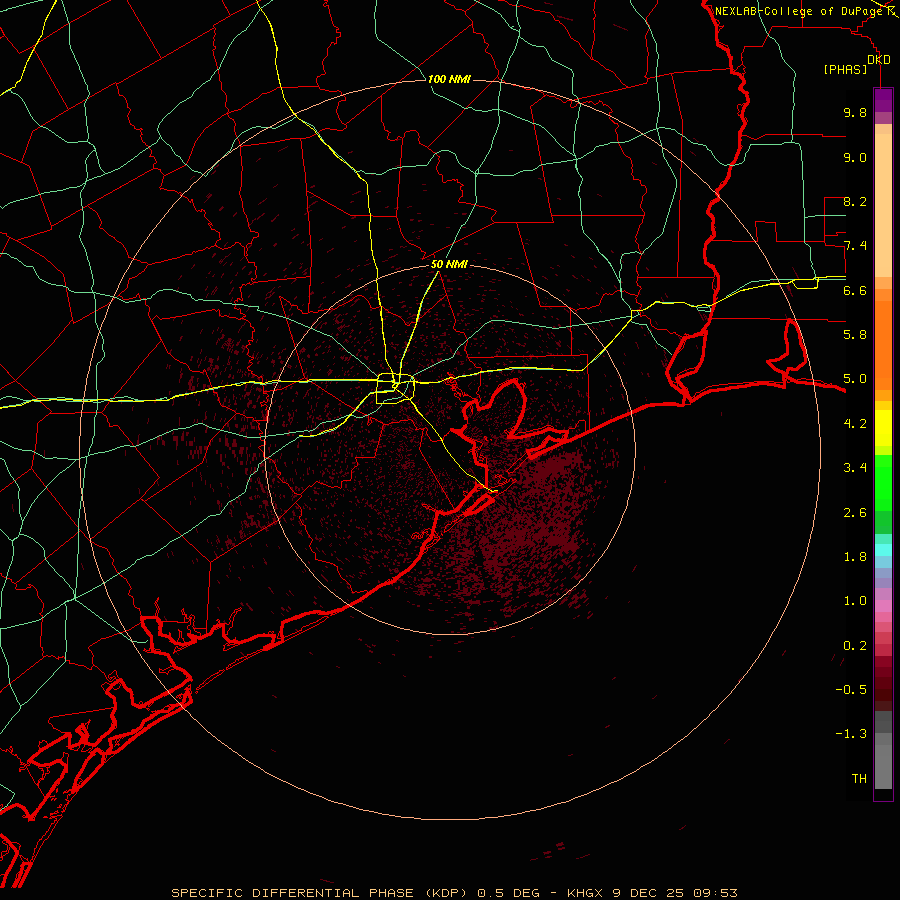This screenshot has width=900, height=900.
Task: Click the -0.5 legend value
Action: click(x=851, y=690)
